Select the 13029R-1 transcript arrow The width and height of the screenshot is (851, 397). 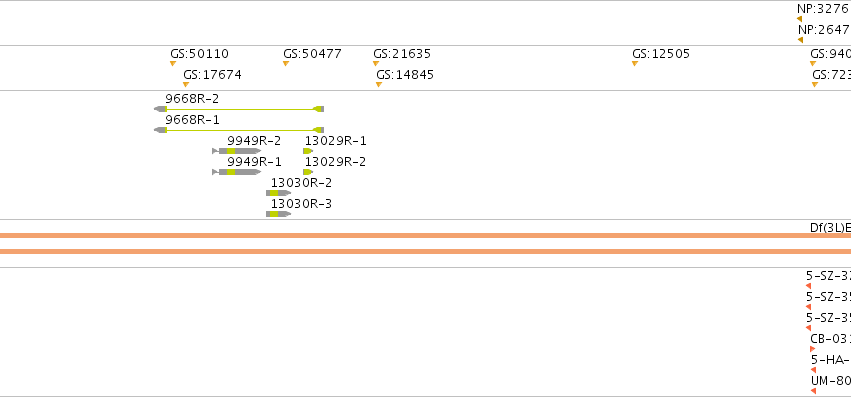pyautogui.click(x=308, y=151)
